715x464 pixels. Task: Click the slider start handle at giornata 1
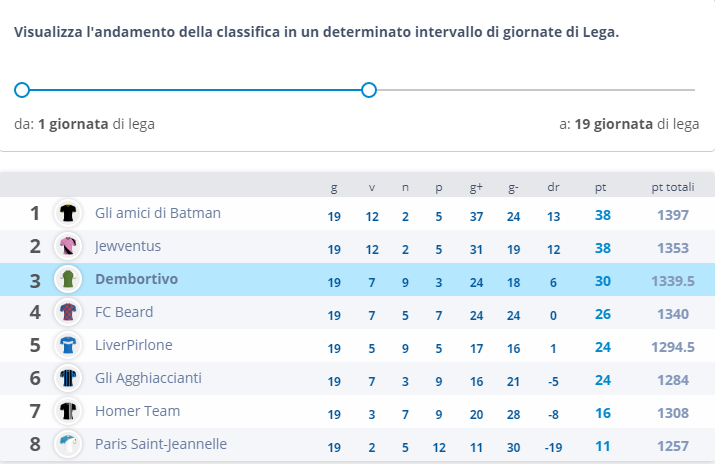(x=22, y=90)
